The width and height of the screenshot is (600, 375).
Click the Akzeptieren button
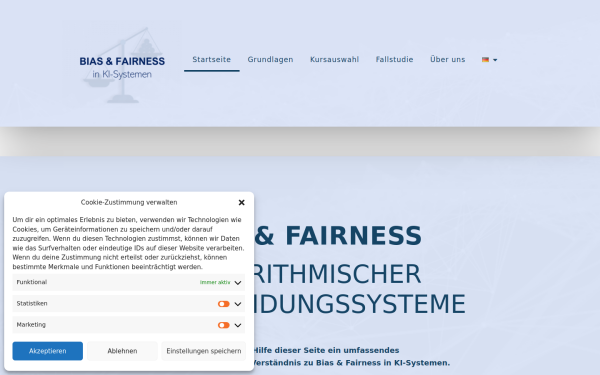coord(47,351)
